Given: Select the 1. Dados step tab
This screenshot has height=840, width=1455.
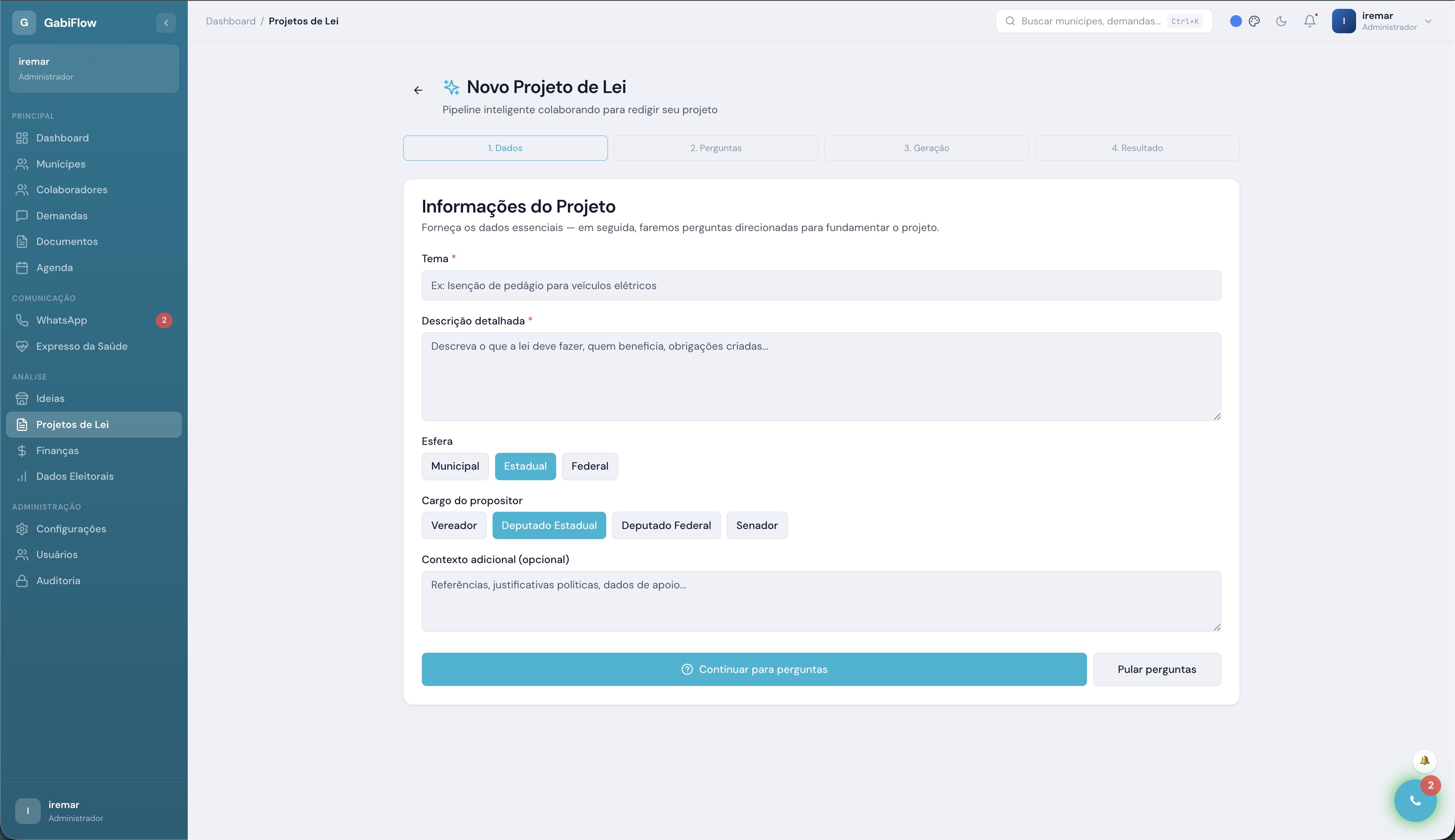Looking at the screenshot, I should 505,148.
